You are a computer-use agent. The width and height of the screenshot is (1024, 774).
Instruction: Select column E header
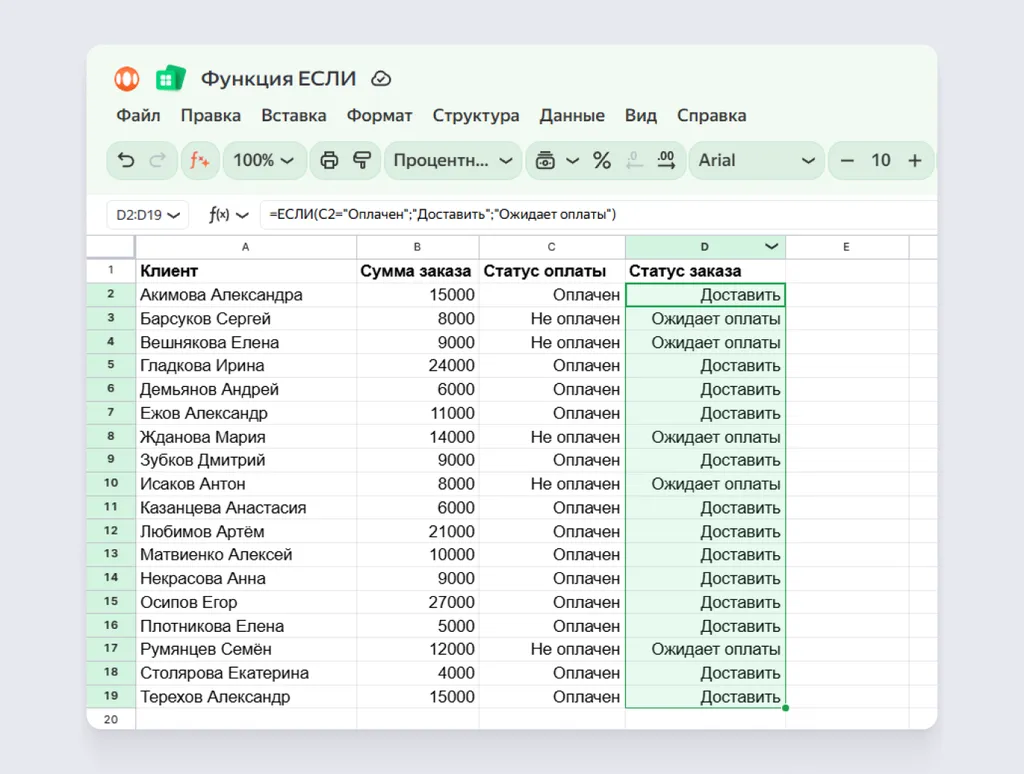[x=846, y=247]
